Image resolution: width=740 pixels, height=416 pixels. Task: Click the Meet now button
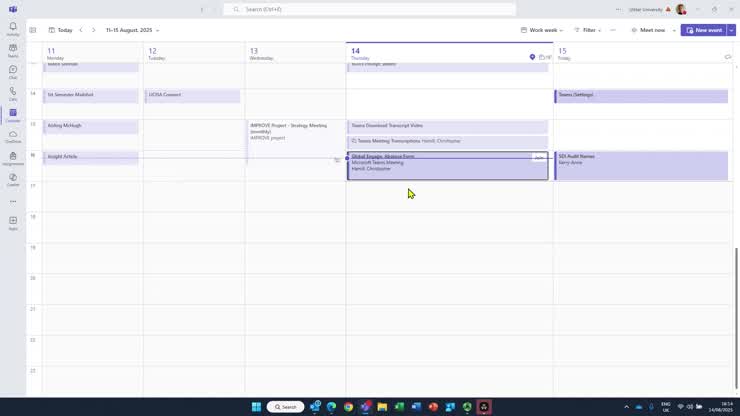[648, 30]
